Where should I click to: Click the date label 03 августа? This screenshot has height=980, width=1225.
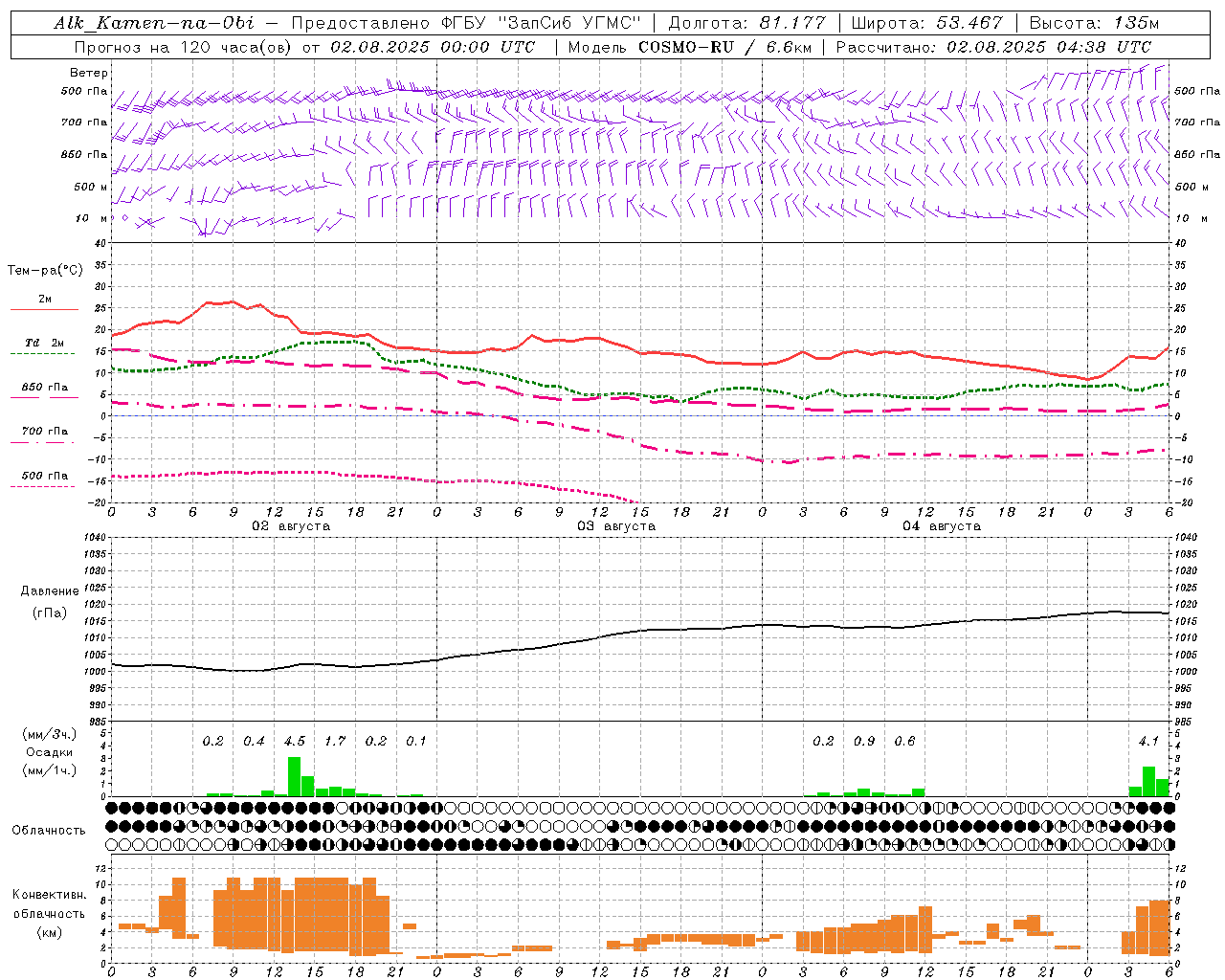tap(616, 526)
